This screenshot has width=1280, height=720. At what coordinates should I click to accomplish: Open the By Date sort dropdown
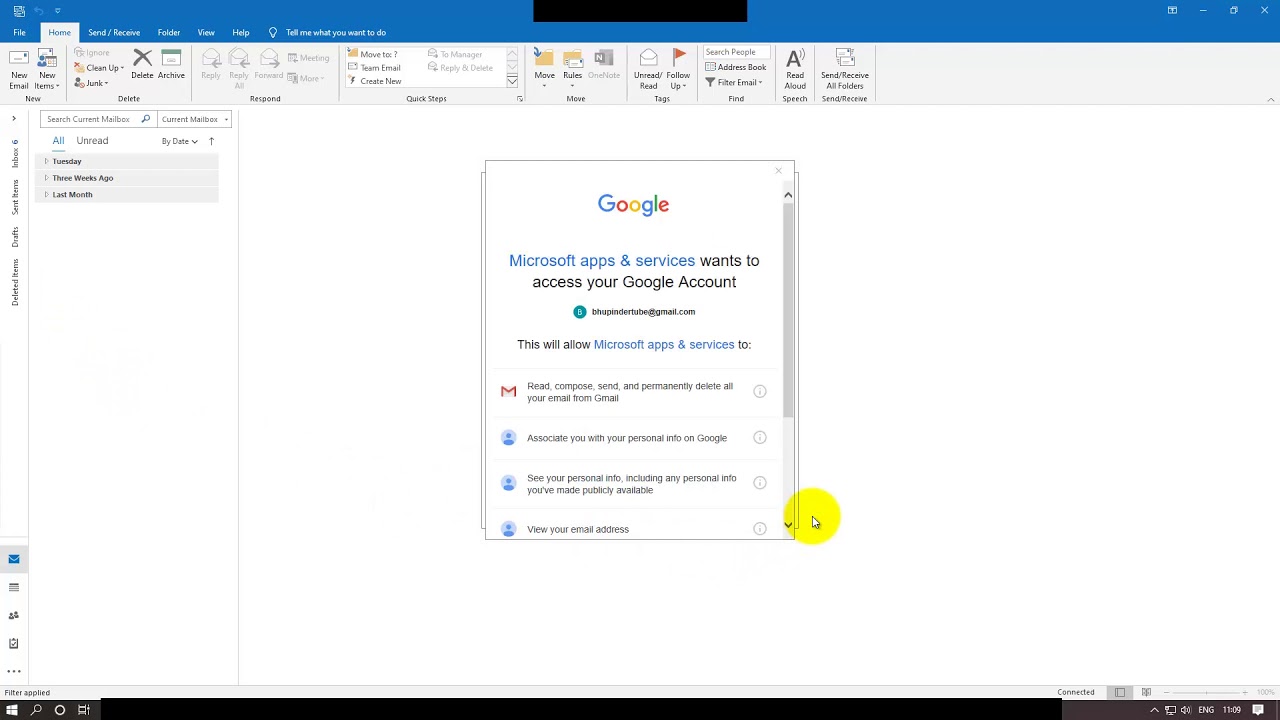click(180, 141)
